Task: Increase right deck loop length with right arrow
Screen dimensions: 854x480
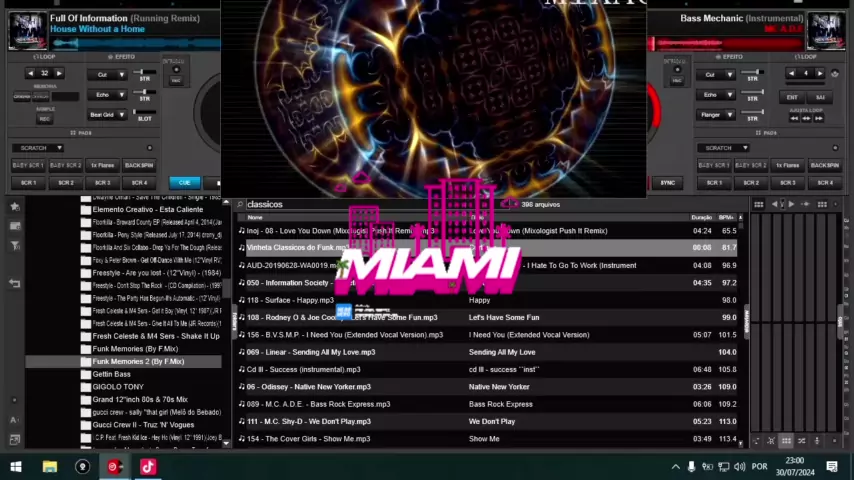Action: pyautogui.click(x=819, y=73)
